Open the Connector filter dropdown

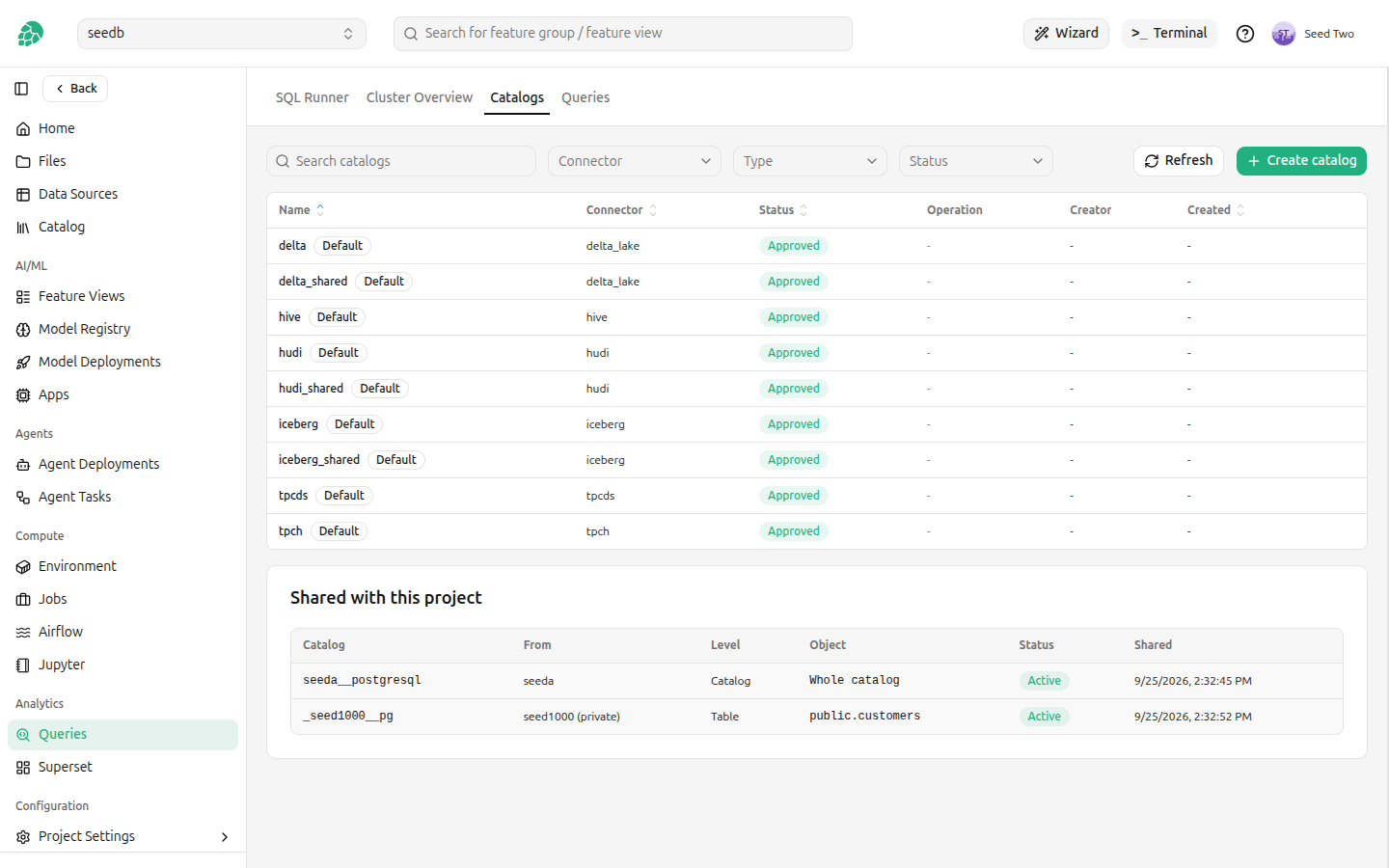635,161
